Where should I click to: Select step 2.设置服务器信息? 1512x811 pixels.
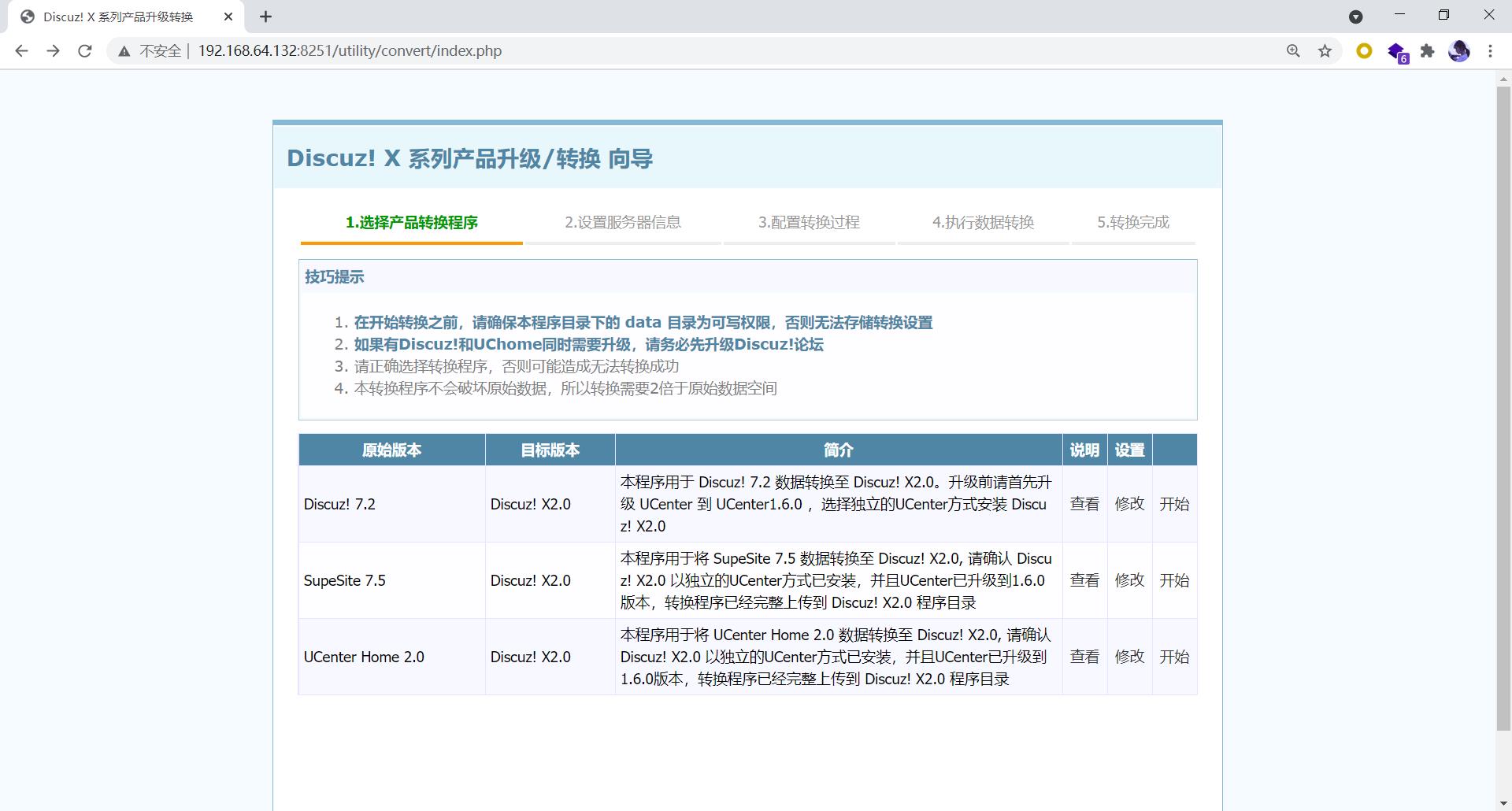(622, 223)
